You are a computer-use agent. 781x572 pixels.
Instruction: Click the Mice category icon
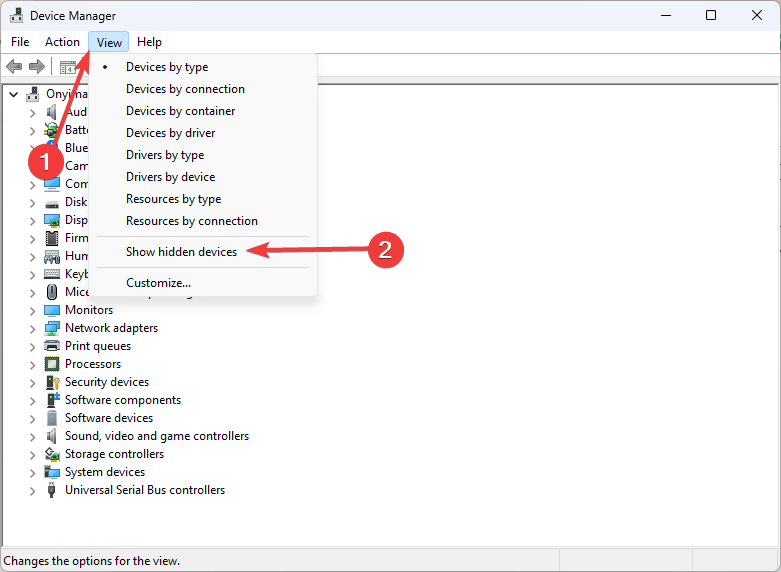click(x=52, y=291)
